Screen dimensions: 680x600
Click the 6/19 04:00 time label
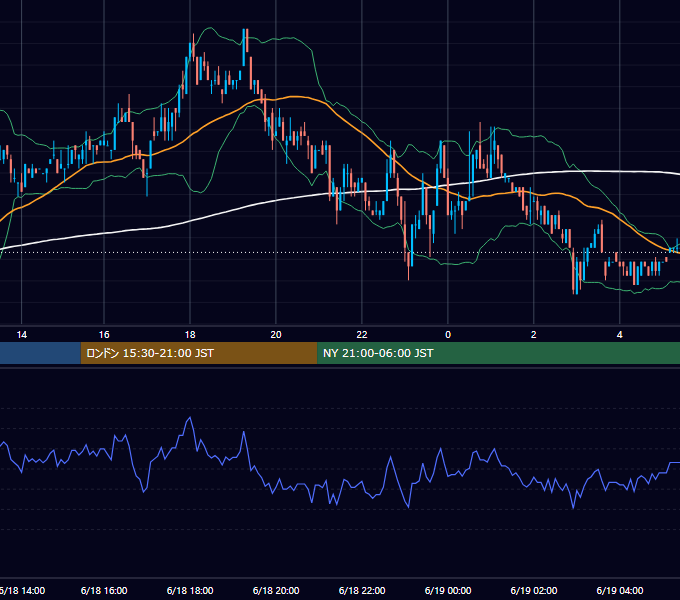(x=620, y=590)
